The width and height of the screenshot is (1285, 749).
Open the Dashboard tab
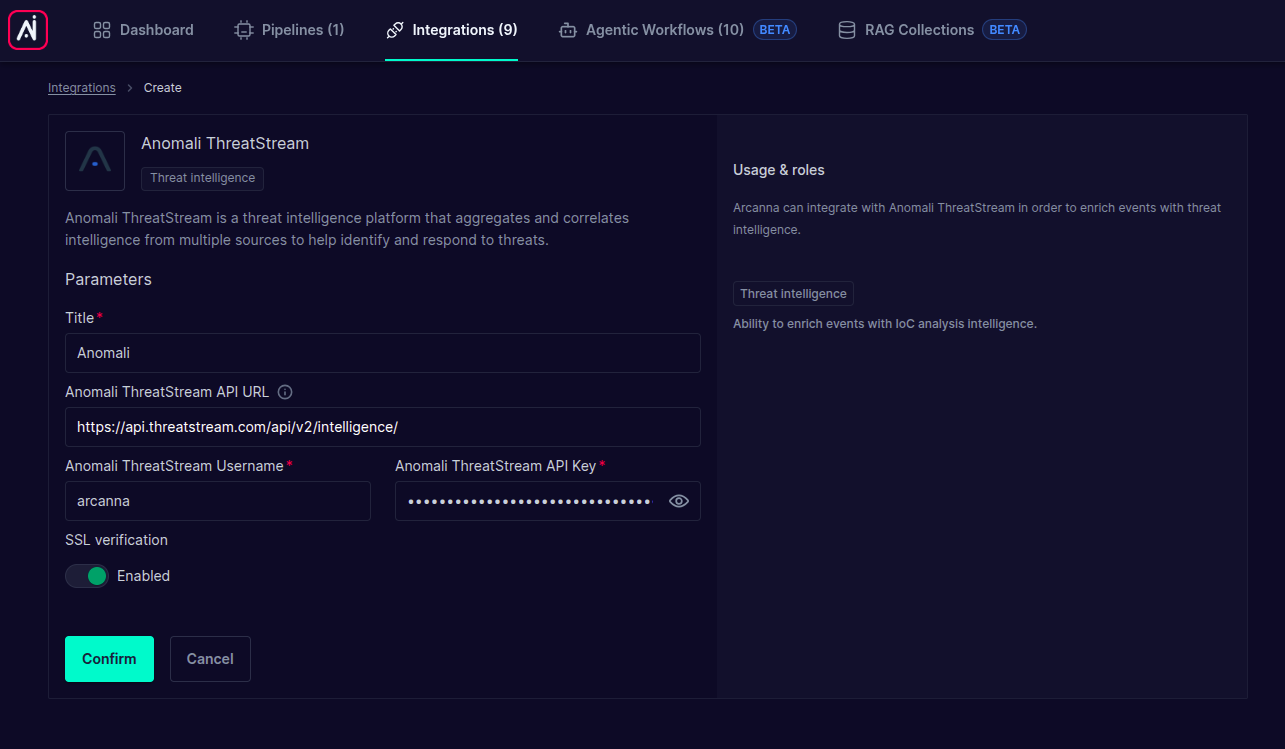pos(143,30)
